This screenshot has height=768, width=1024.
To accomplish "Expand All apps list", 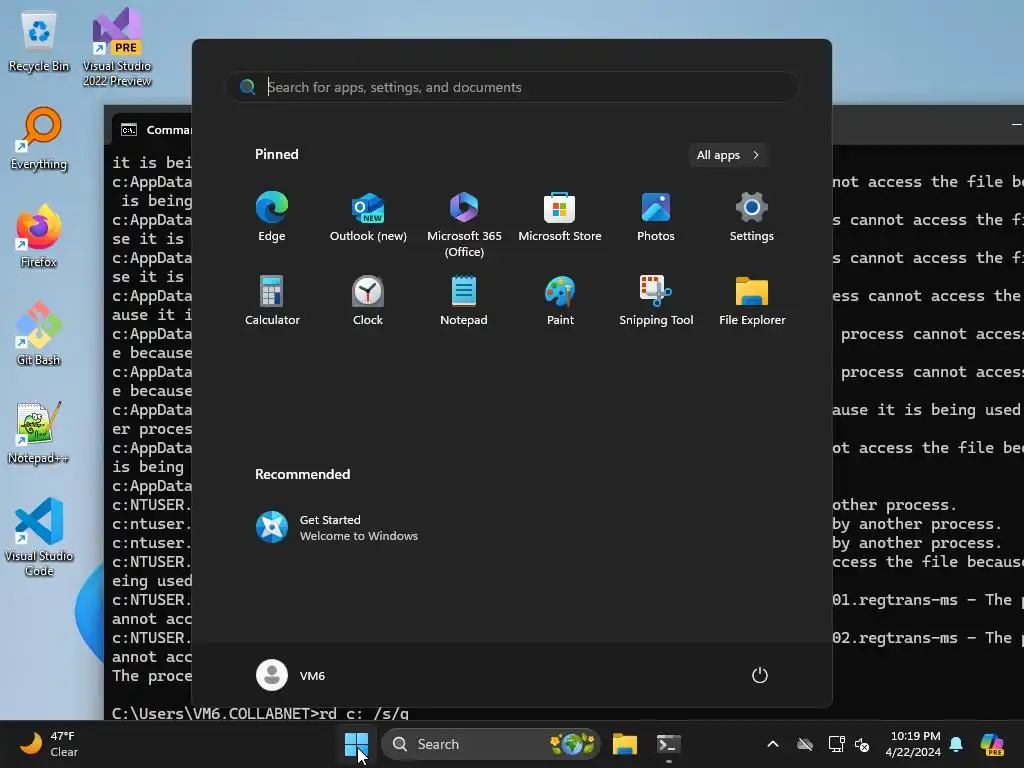I will tap(728, 155).
